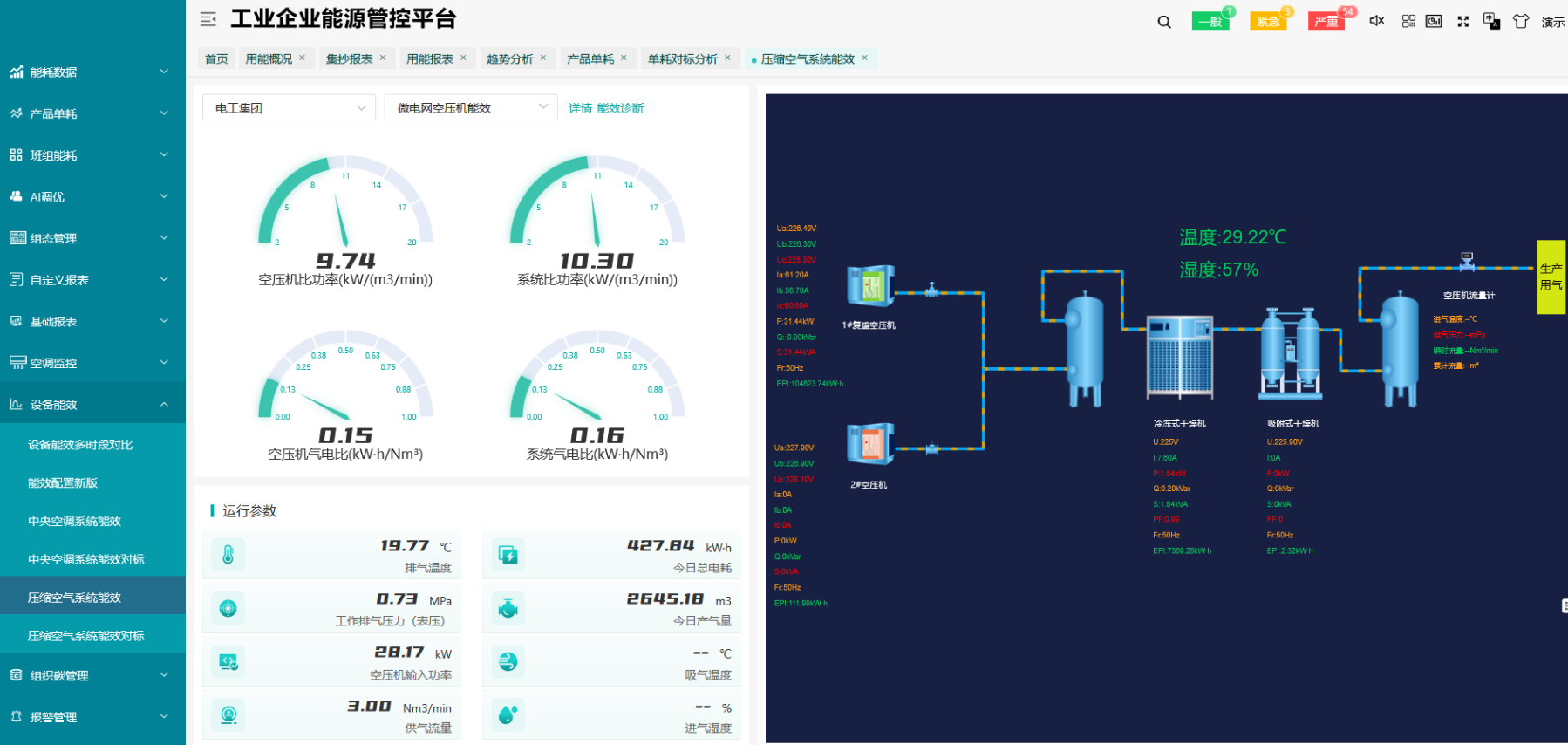Open the QR code icon
This screenshot has width=1568, height=745.
pyautogui.click(x=1408, y=21)
